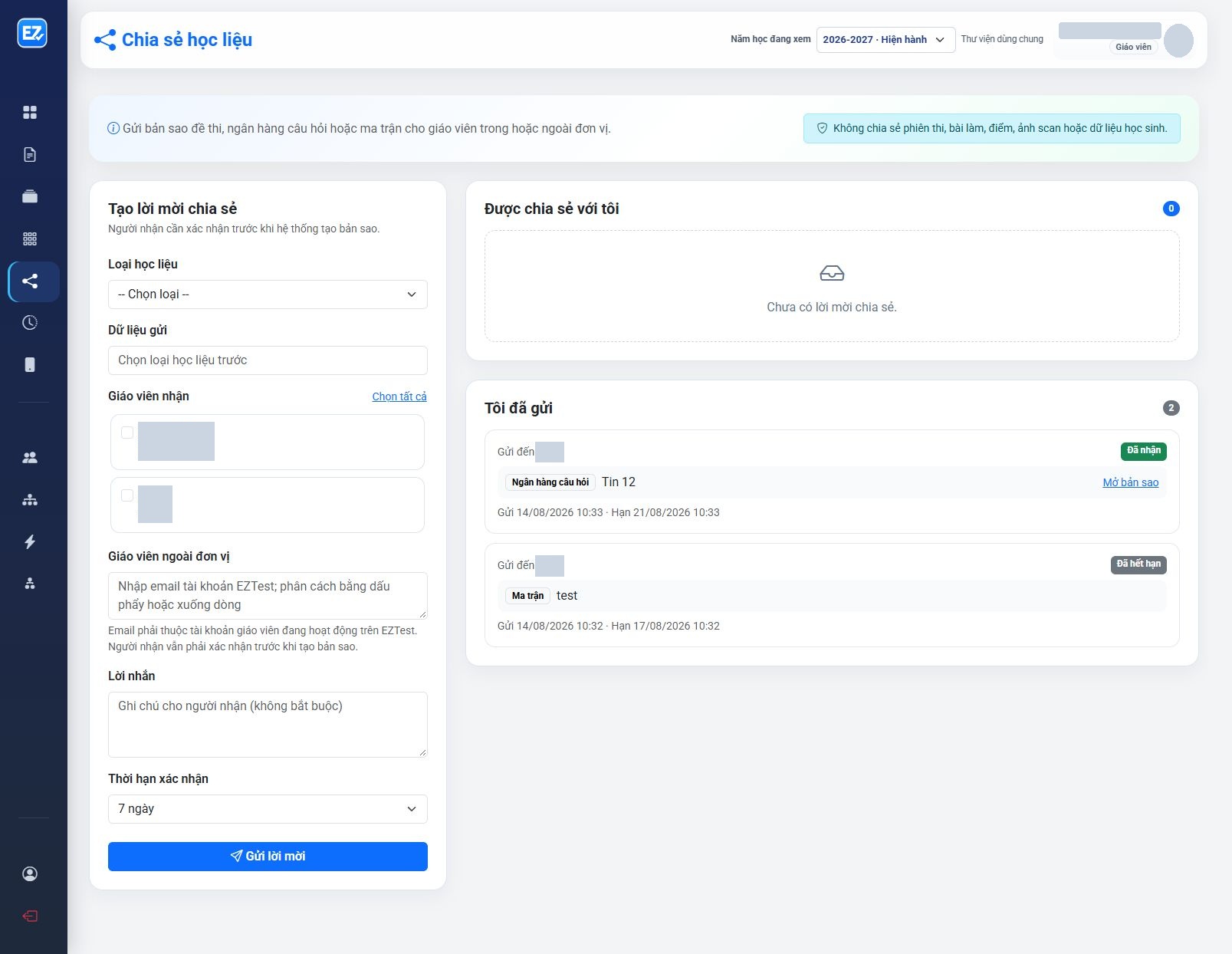Click the info icon beside the banner description
The height and width of the screenshot is (954, 1232).
(113, 128)
